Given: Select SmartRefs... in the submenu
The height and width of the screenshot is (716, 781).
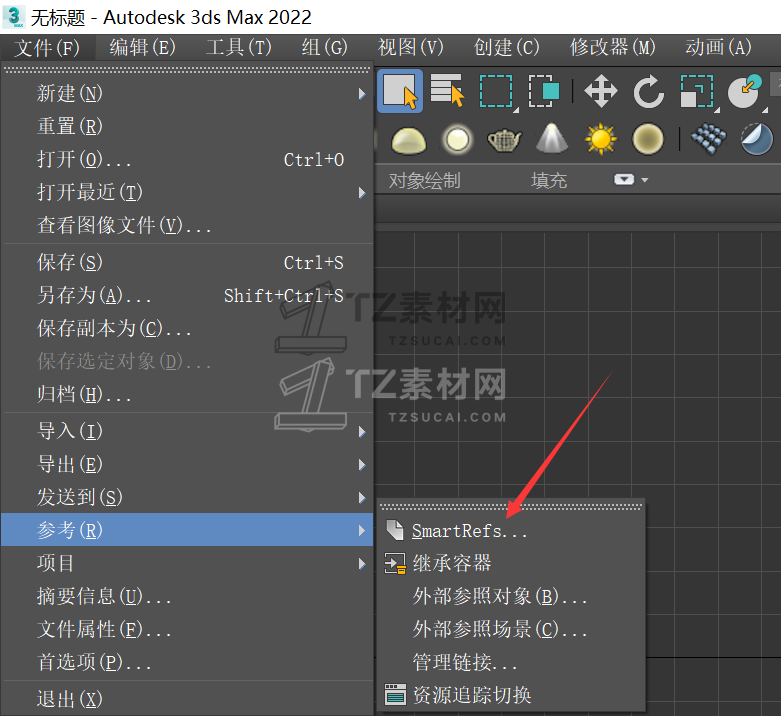Looking at the screenshot, I should [511, 531].
